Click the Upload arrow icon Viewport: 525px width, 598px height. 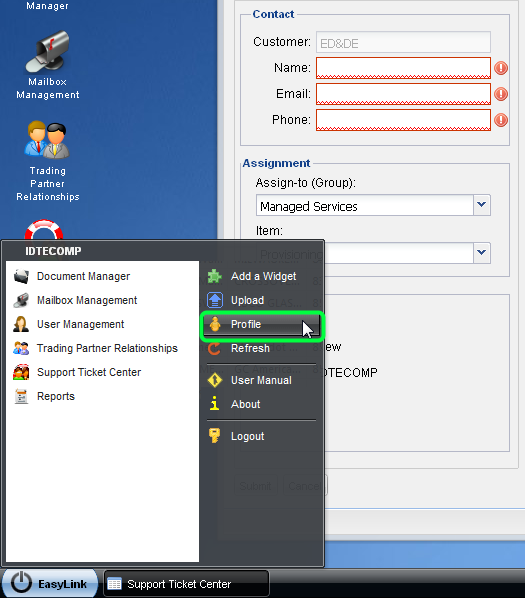point(215,300)
